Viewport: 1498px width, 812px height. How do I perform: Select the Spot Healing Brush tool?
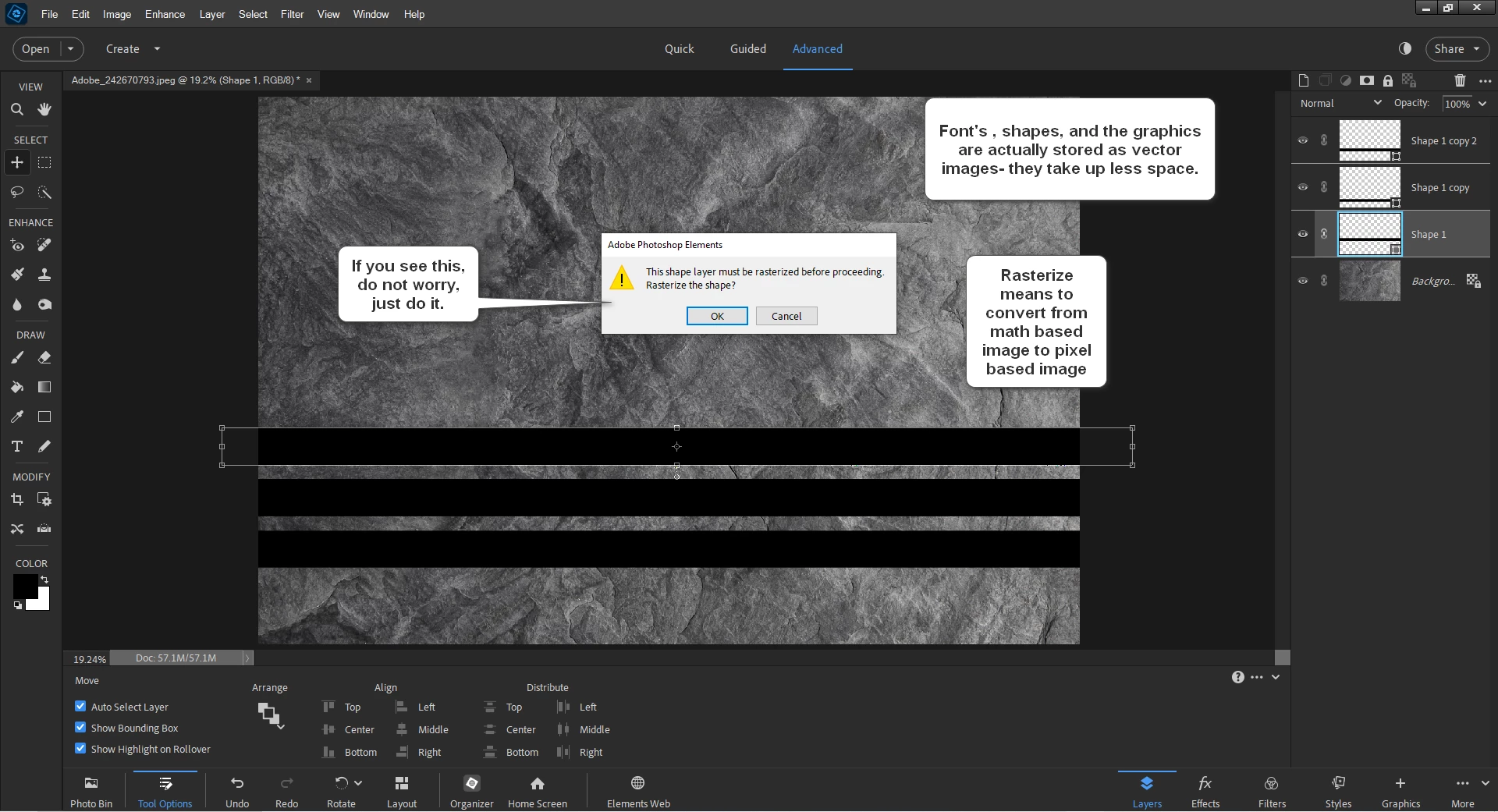point(44,245)
